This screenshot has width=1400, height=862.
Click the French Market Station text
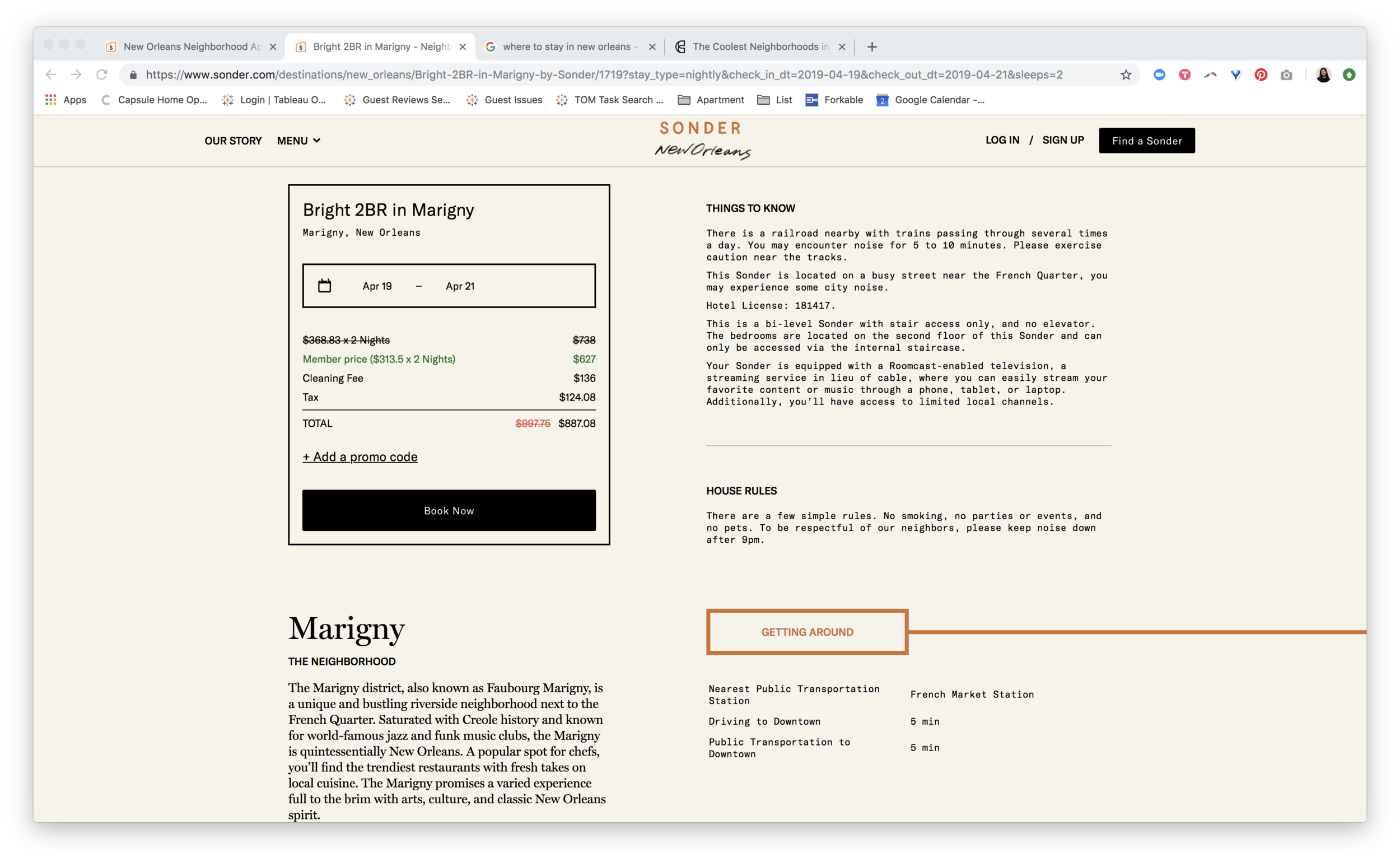[972, 695]
